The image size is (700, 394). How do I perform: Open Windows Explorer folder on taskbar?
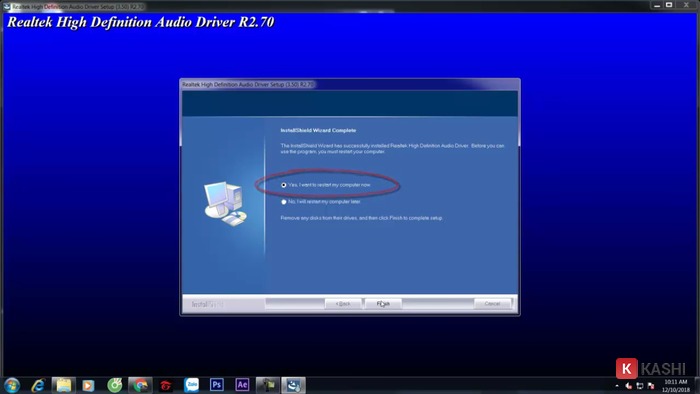(63, 385)
